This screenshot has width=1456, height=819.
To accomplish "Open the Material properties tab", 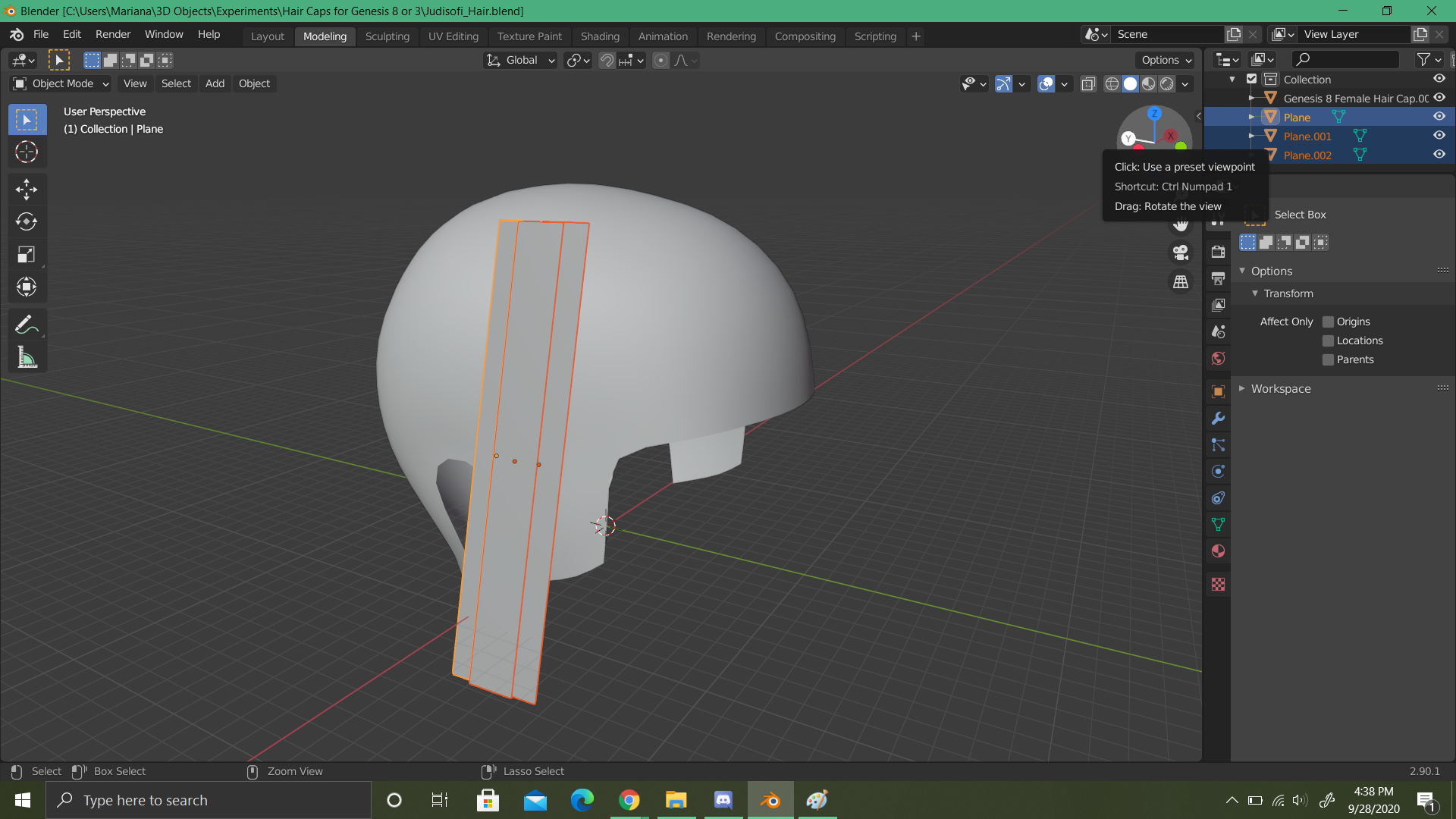I will [1218, 551].
